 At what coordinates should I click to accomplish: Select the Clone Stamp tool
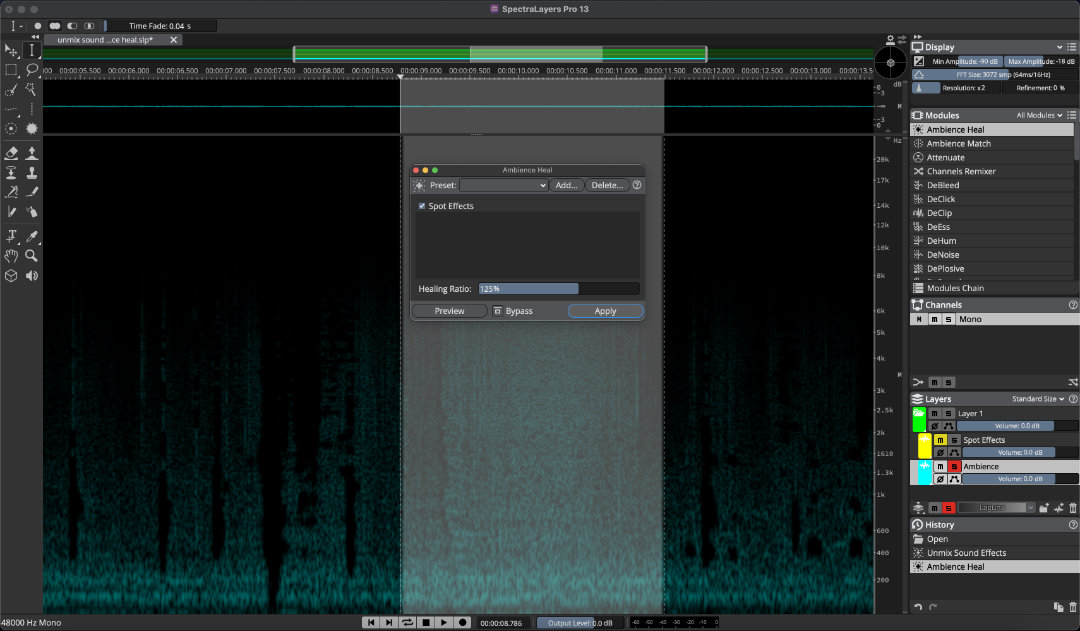click(32, 172)
